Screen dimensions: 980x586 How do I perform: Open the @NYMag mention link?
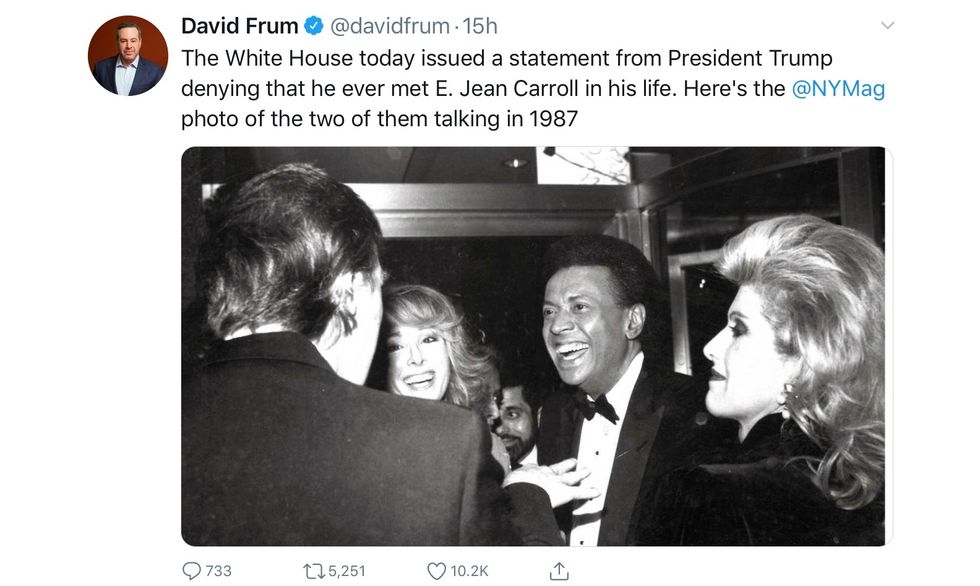point(838,88)
